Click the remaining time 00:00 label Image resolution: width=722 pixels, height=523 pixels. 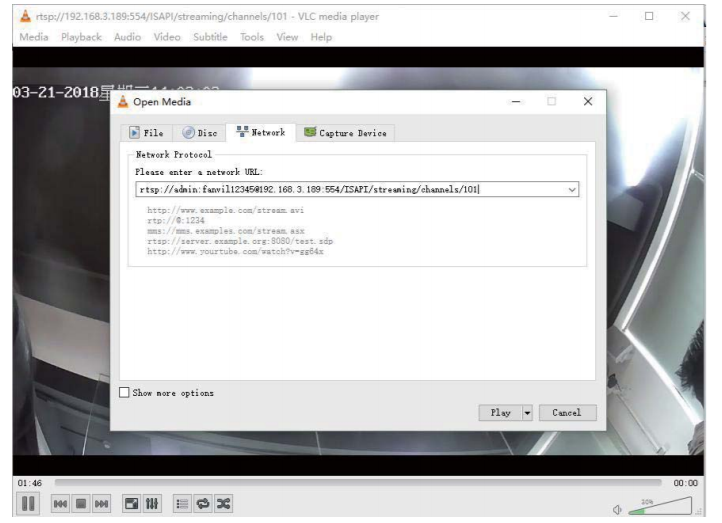point(686,483)
